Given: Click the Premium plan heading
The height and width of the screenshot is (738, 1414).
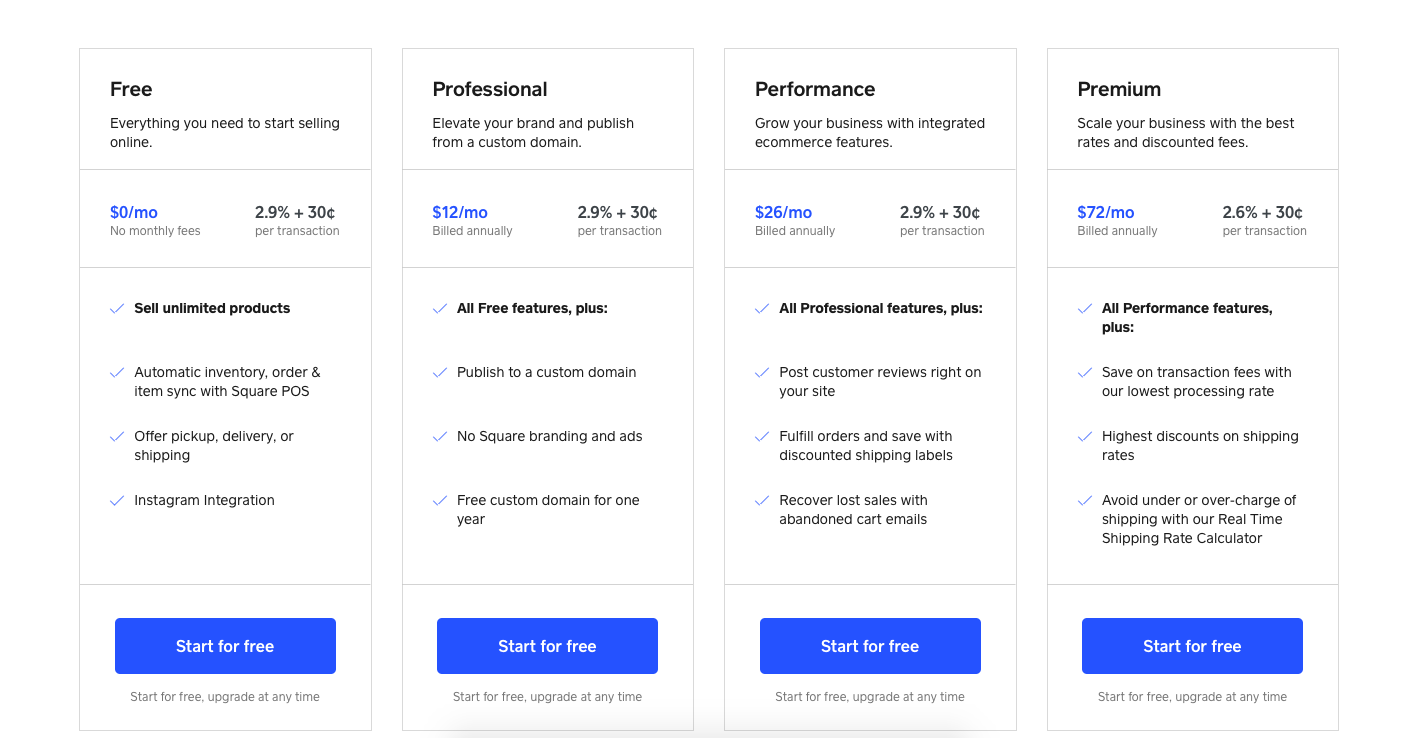Looking at the screenshot, I should tap(1119, 89).
